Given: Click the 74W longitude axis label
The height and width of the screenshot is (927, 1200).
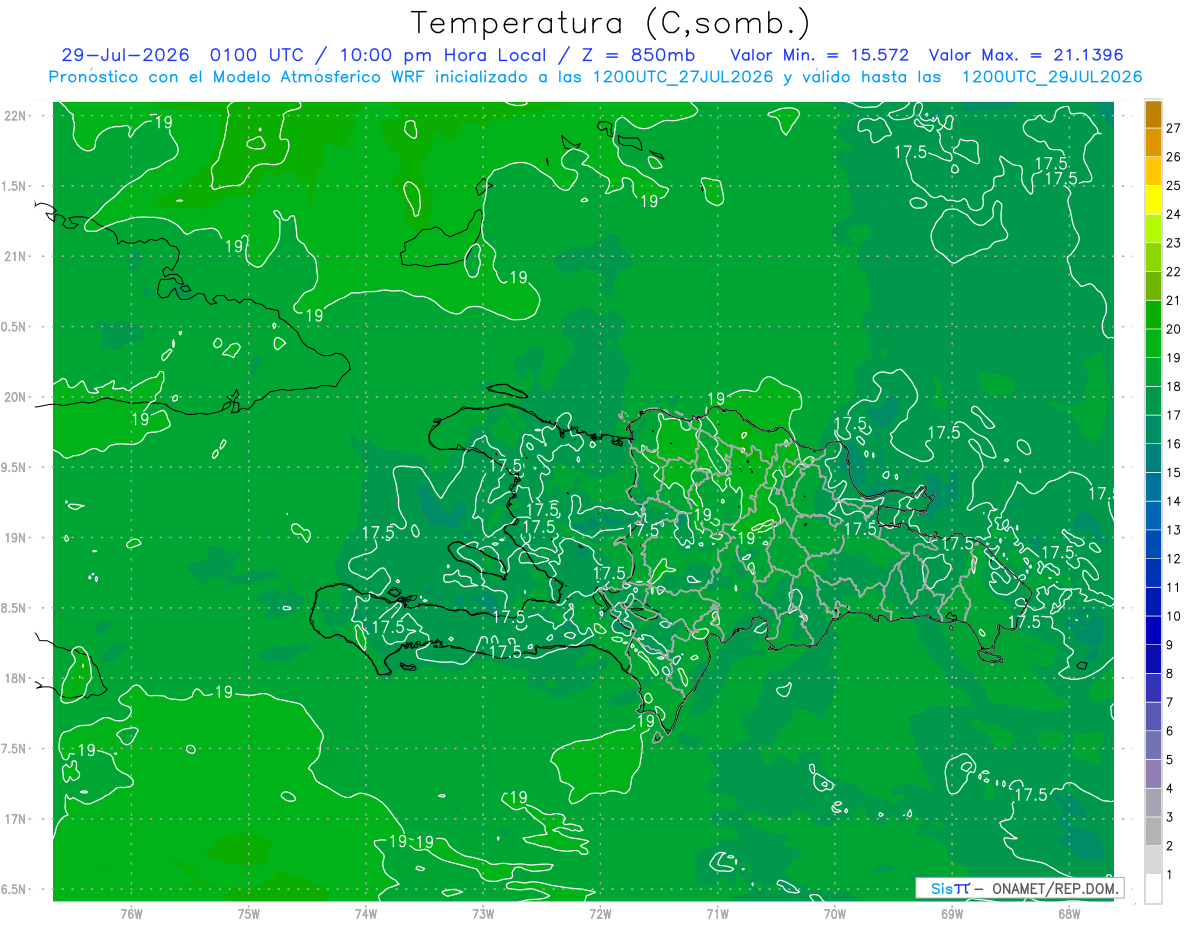Looking at the screenshot, I should coord(366,913).
